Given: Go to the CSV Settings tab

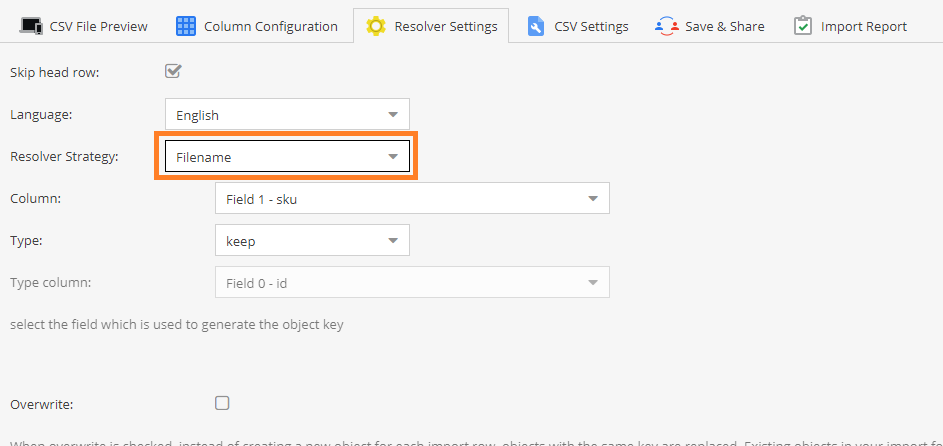Looking at the screenshot, I should [579, 26].
